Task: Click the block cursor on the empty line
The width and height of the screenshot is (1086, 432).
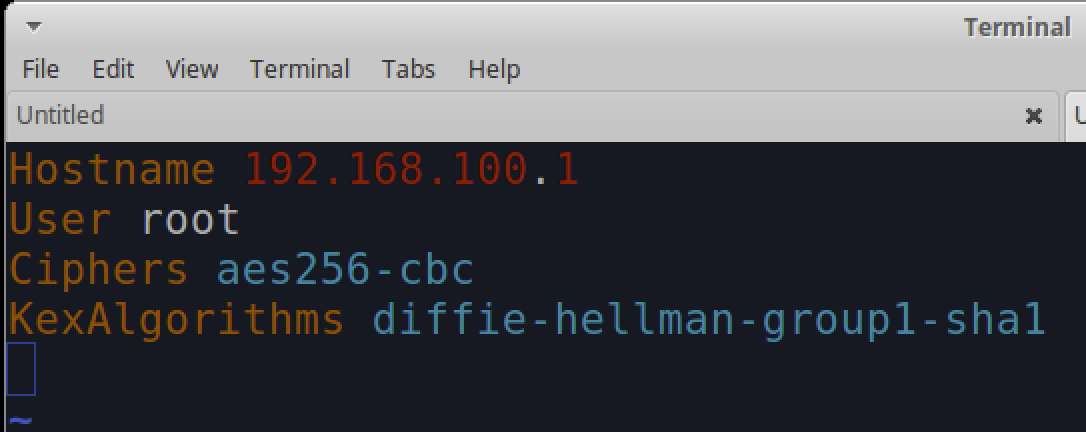Action: (x=21, y=369)
